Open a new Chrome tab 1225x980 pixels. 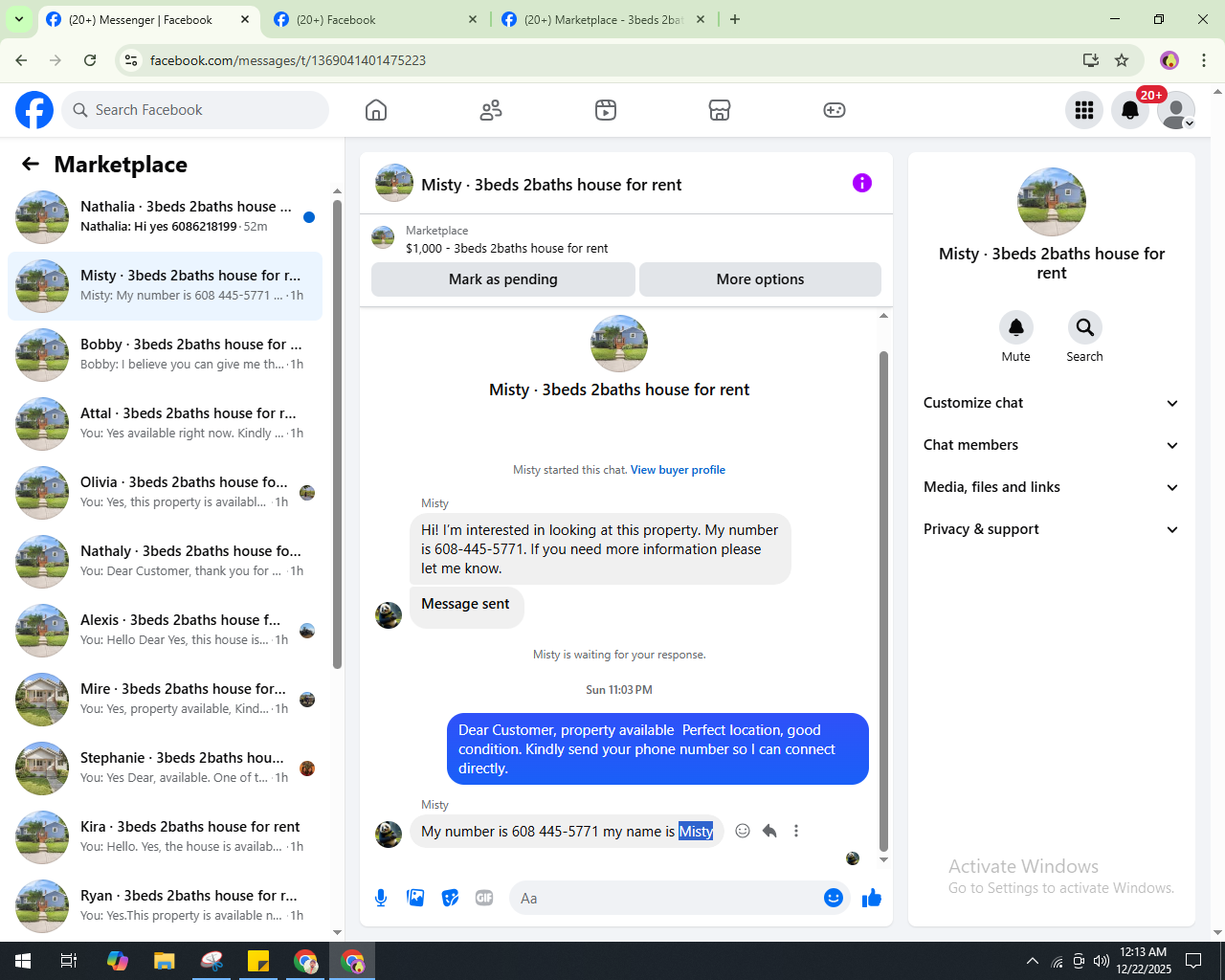[x=735, y=19]
